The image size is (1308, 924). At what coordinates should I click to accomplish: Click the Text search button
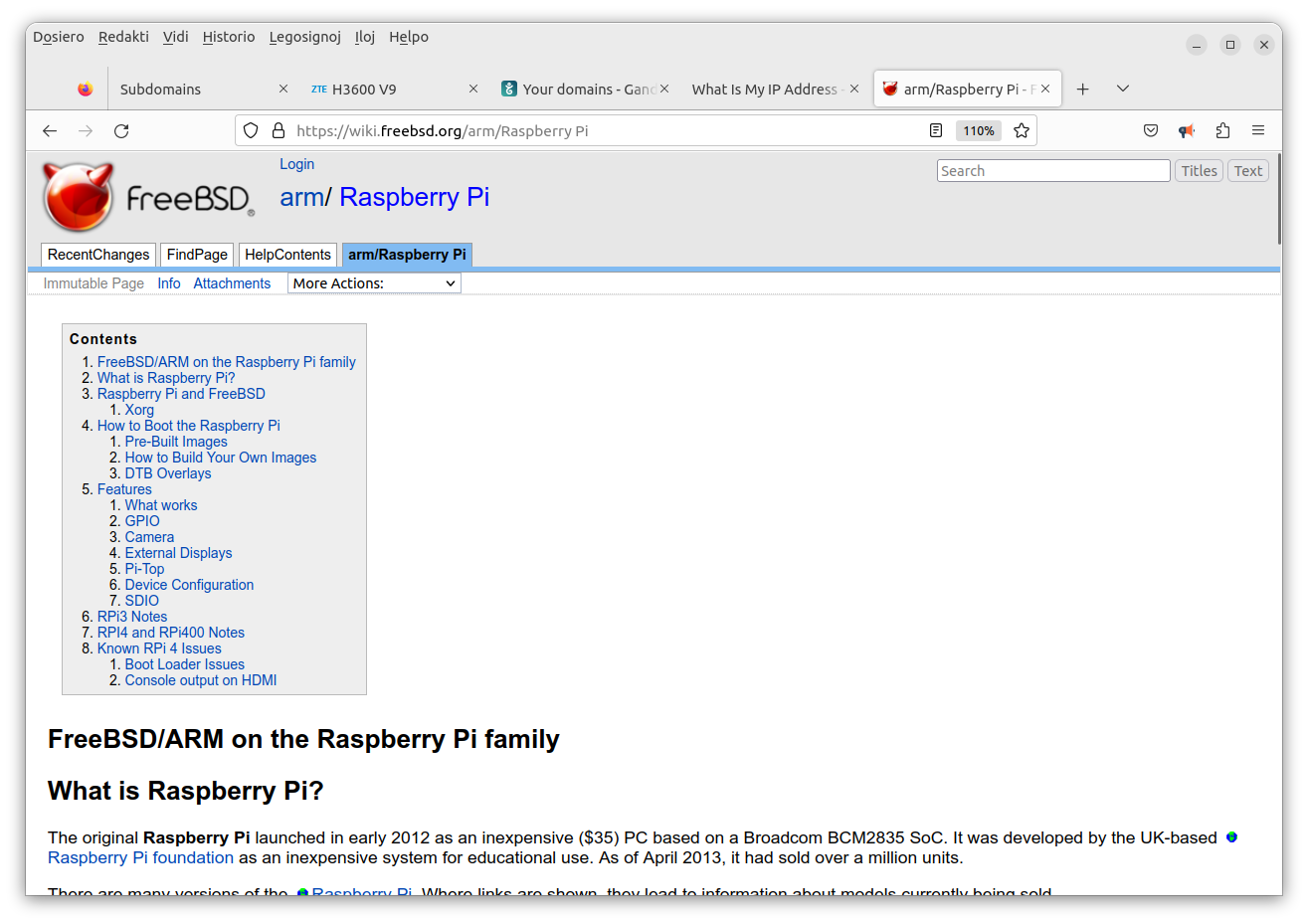pyautogui.click(x=1248, y=171)
